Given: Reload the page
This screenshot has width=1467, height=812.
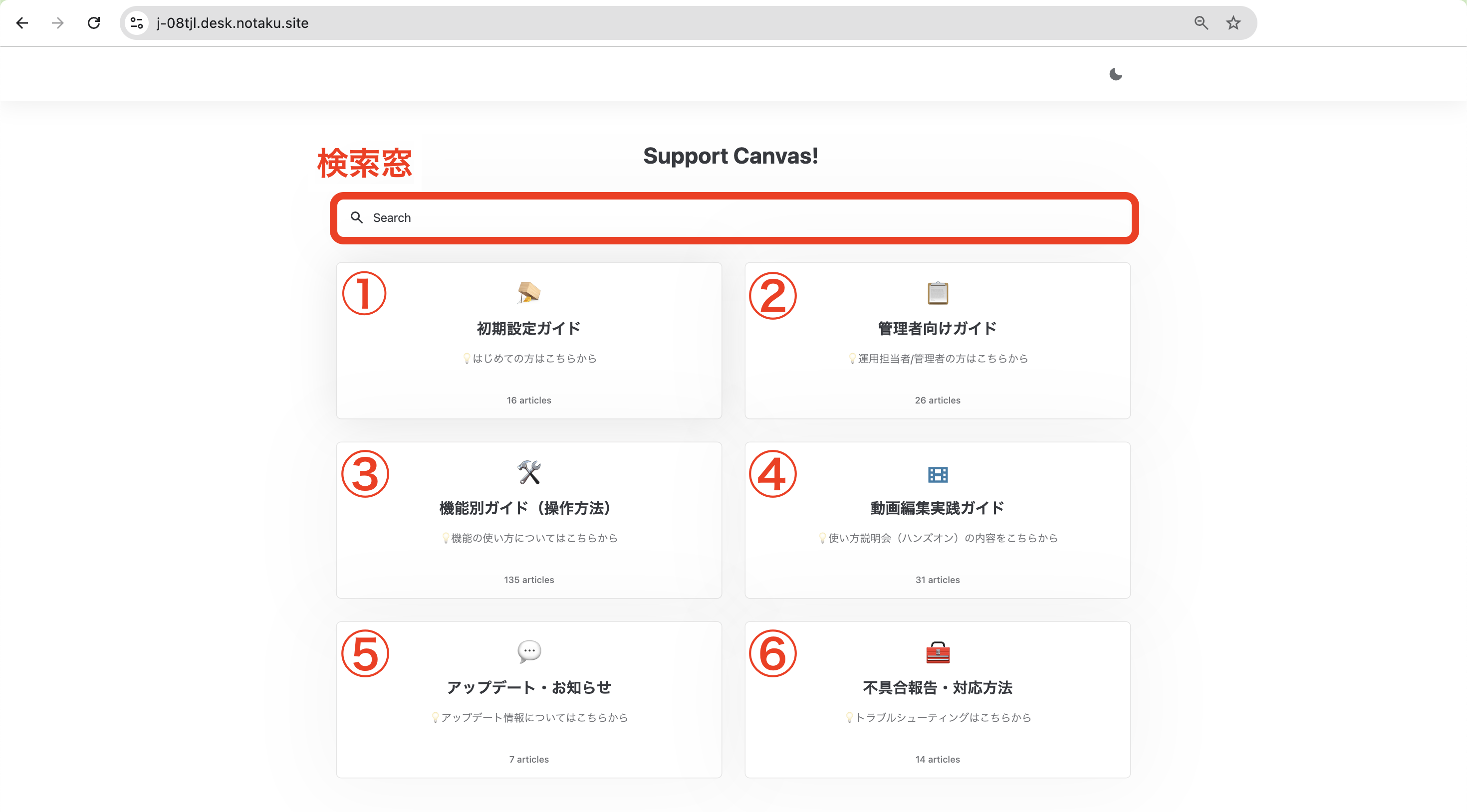Looking at the screenshot, I should (94, 23).
